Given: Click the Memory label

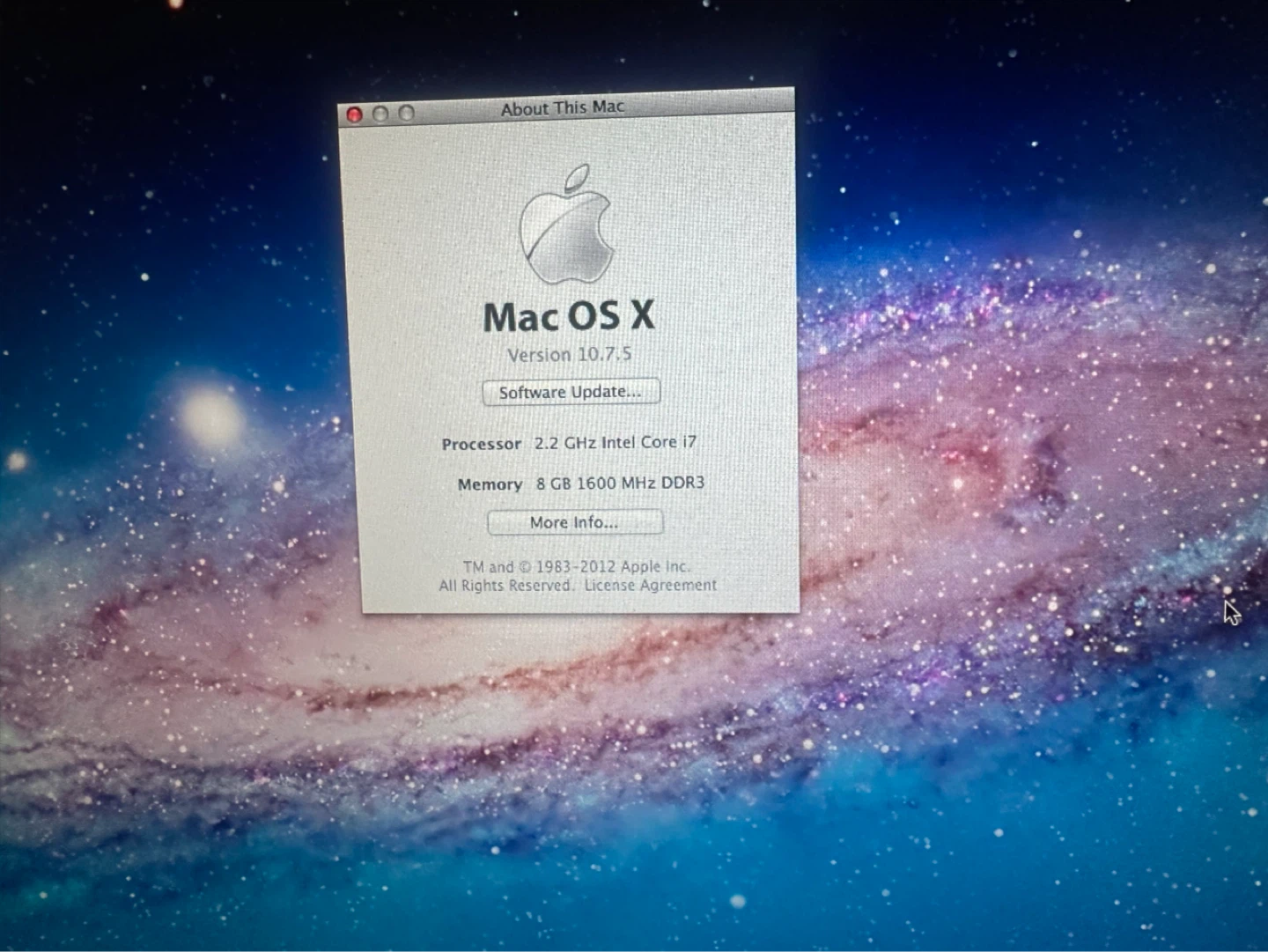Looking at the screenshot, I should point(490,484).
